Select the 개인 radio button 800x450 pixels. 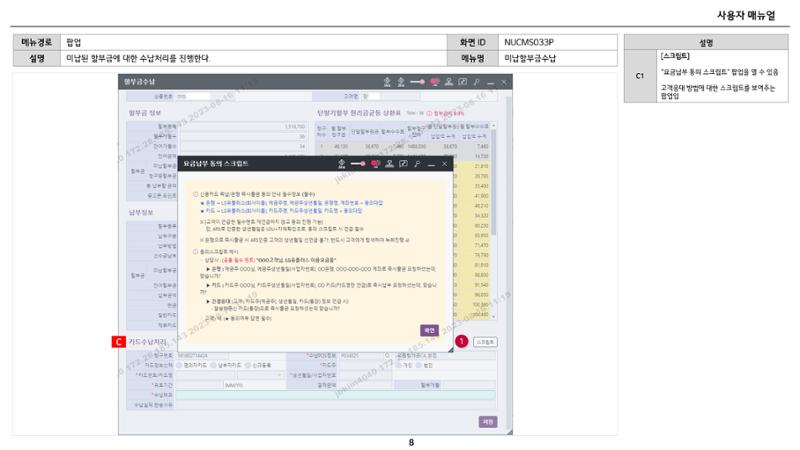398,365
